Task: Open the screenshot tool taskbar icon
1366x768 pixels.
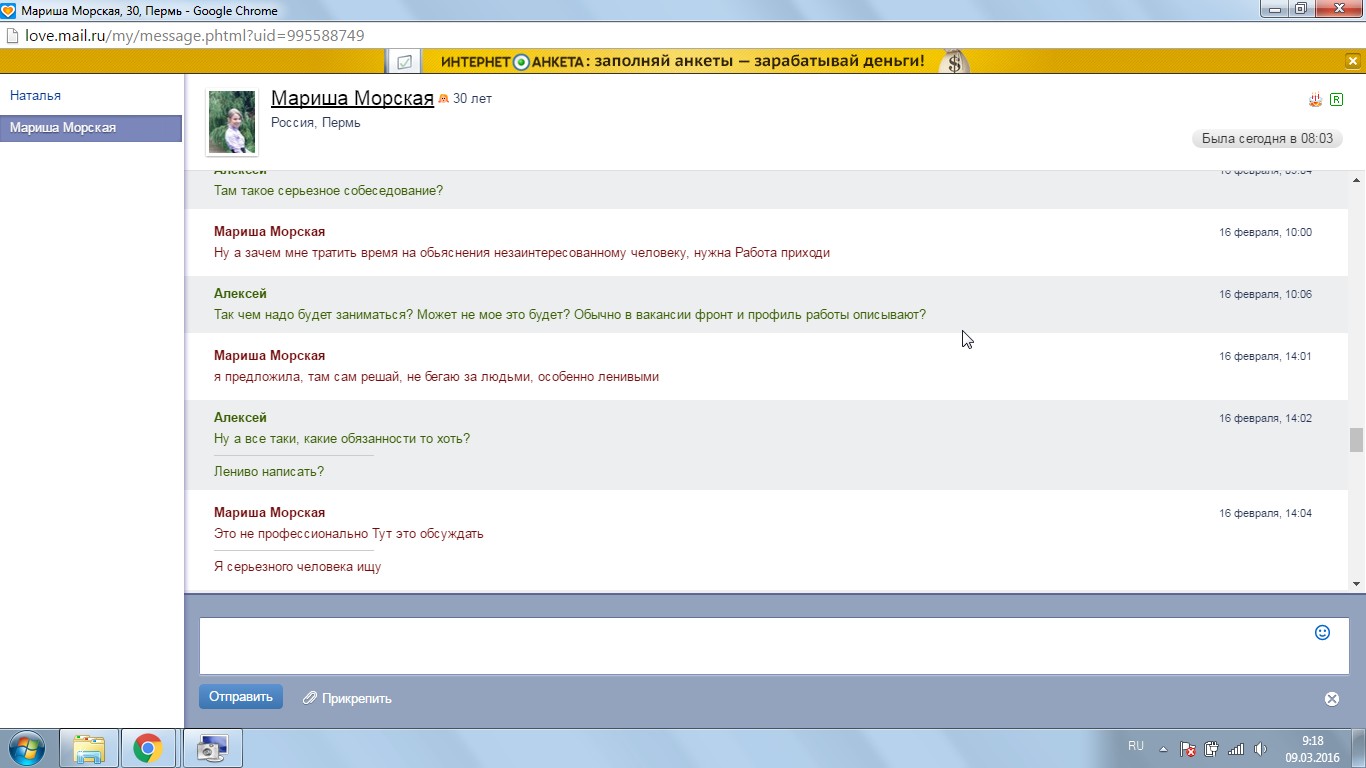Action: tap(212, 748)
